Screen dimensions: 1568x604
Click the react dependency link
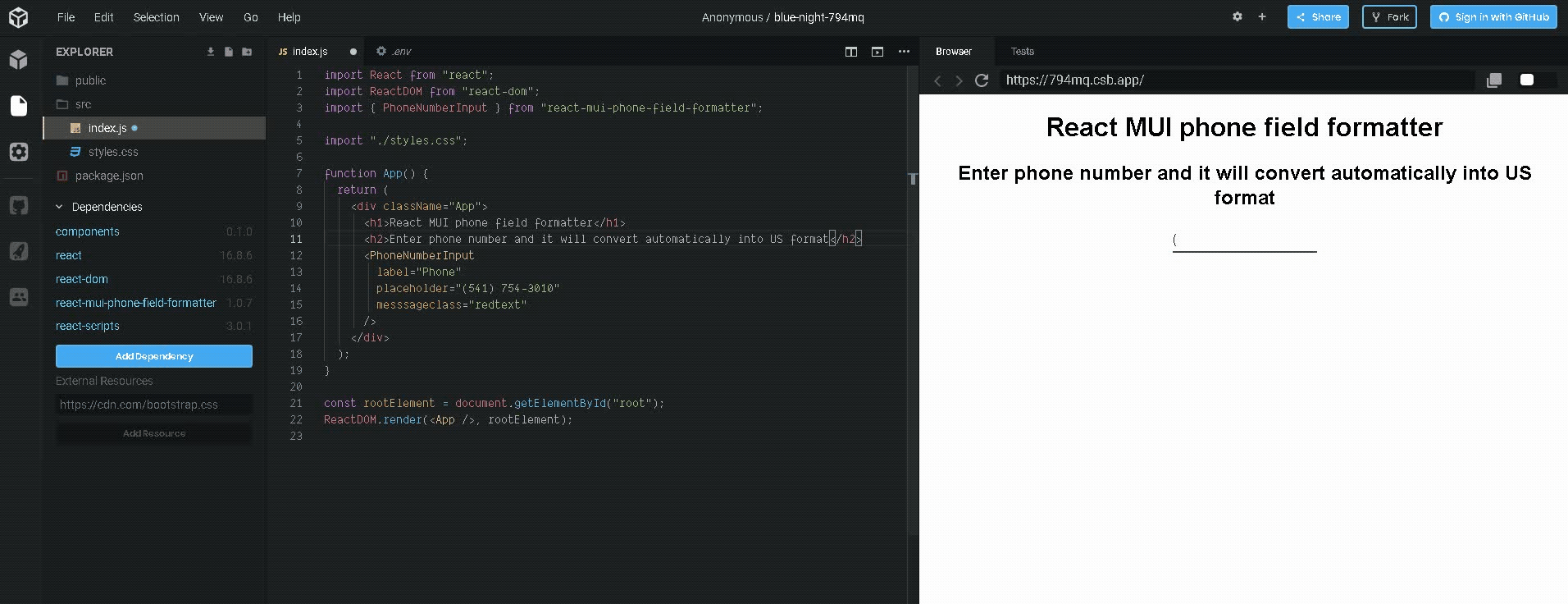coord(69,255)
